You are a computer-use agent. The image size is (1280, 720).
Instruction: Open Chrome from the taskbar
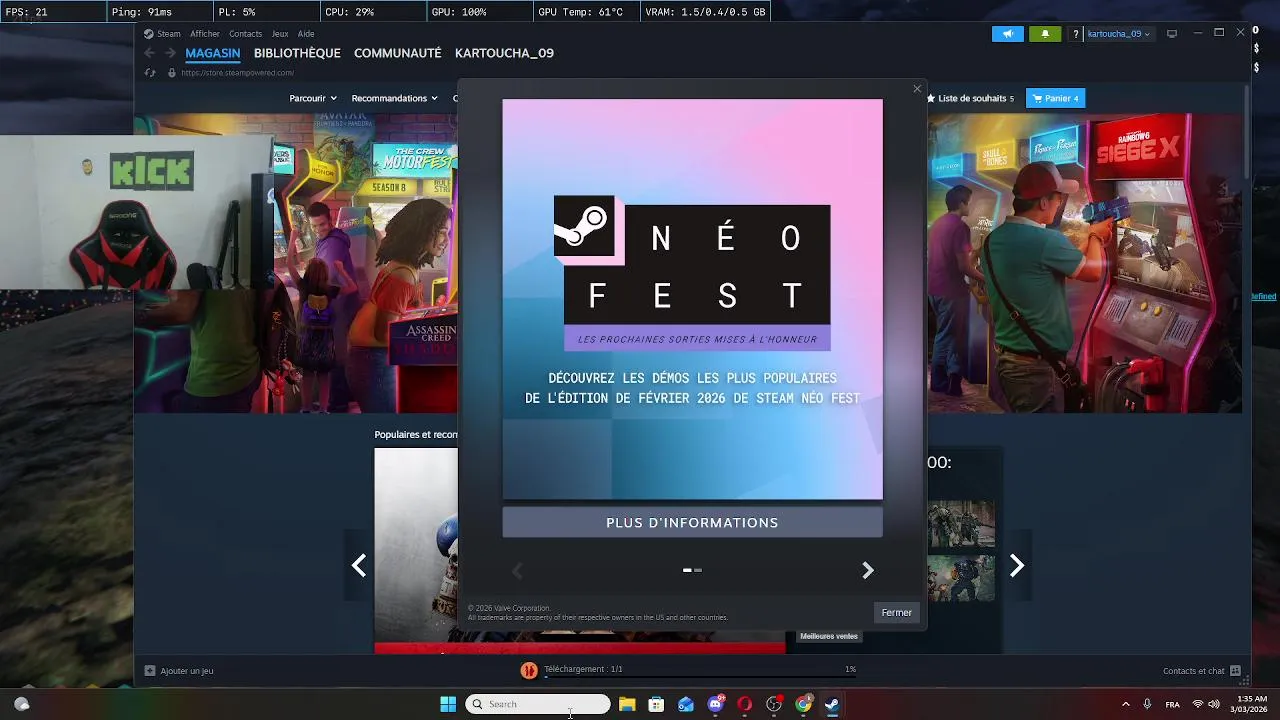pos(803,704)
